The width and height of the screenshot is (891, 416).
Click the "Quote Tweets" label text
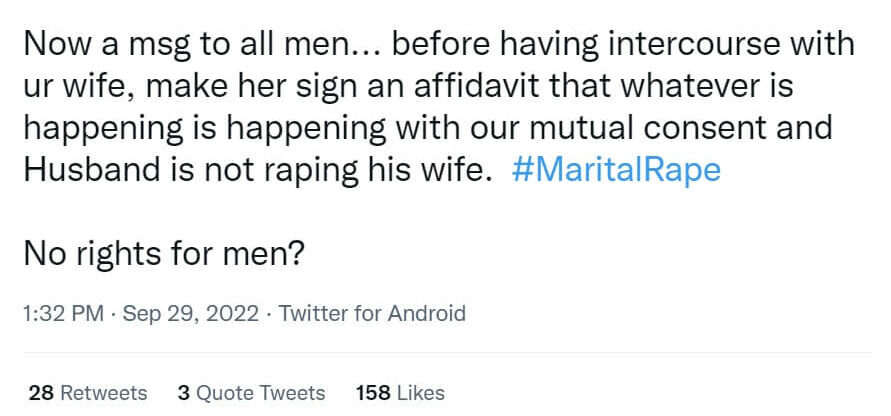click(260, 393)
